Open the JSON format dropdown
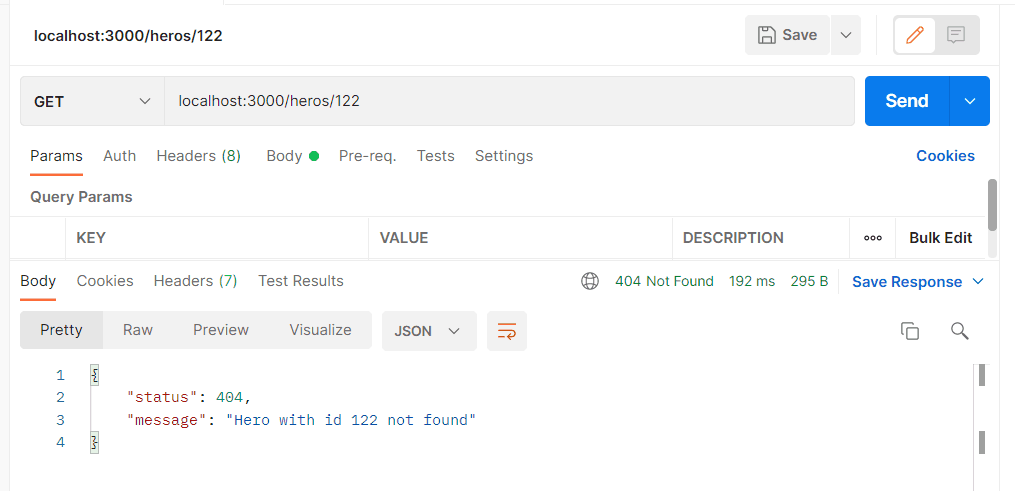The width and height of the screenshot is (1015, 491). pyautogui.click(x=428, y=331)
